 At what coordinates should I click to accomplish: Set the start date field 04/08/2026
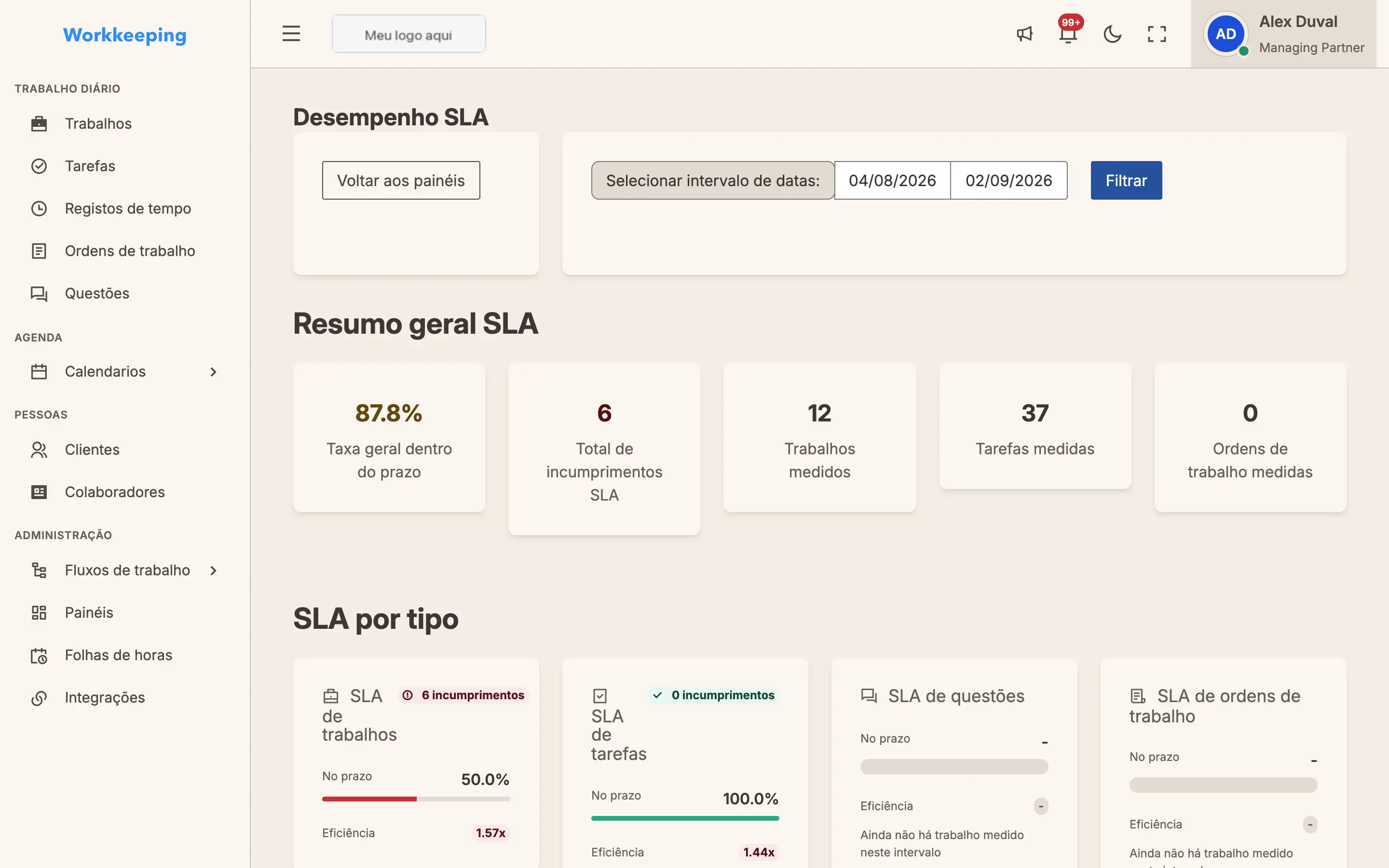coord(892,180)
